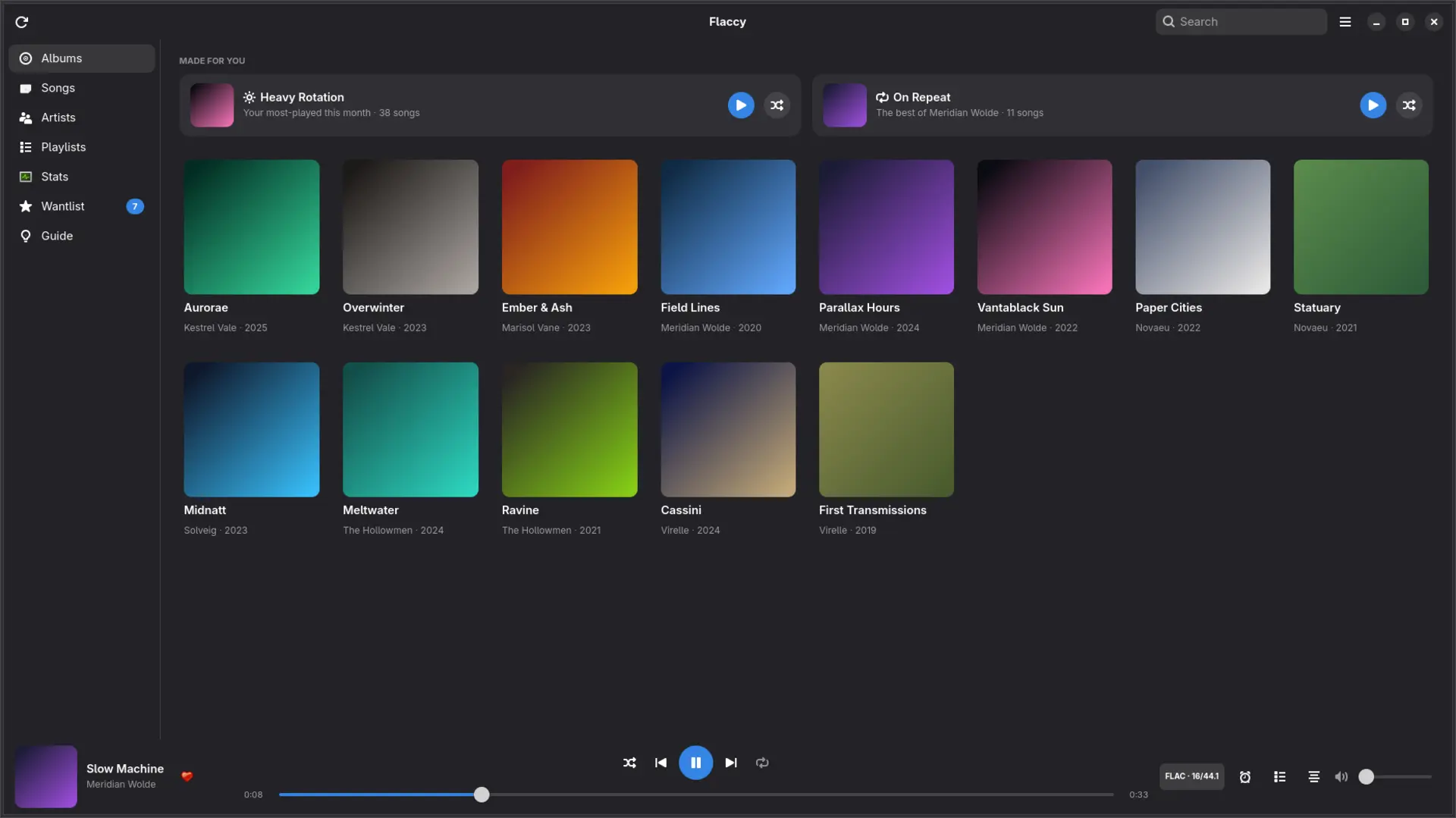This screenshot has height=818, width=1456.
Task: Click "Kestrel Vale · 2025" under Aurorae
Action: 225,328
